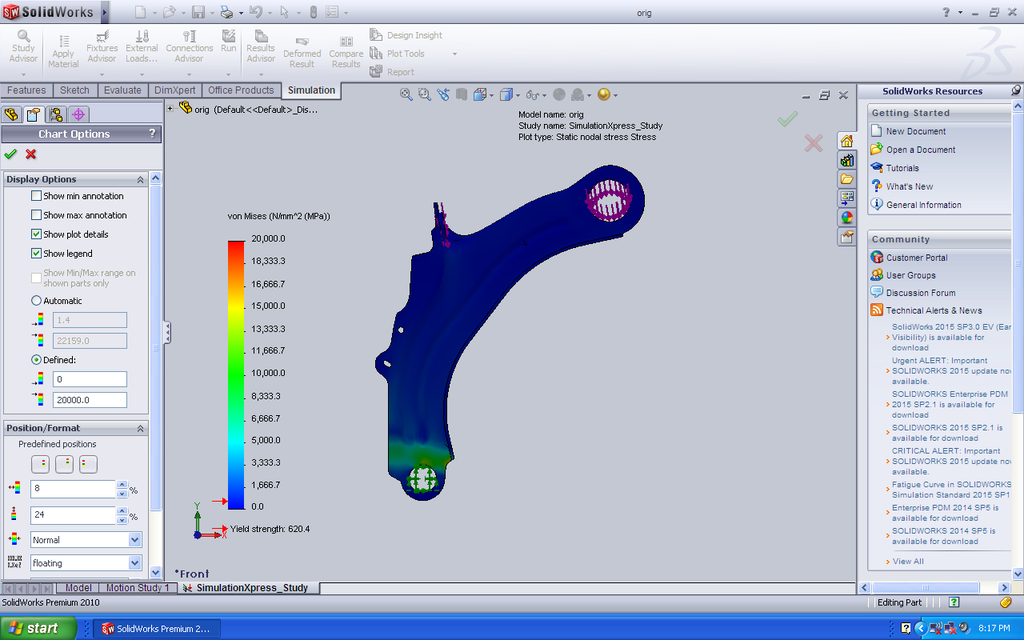Viewport: 1024px width, 640px height.
Task: Open the Normal legend width dropdown
Action: coord(135,540)
